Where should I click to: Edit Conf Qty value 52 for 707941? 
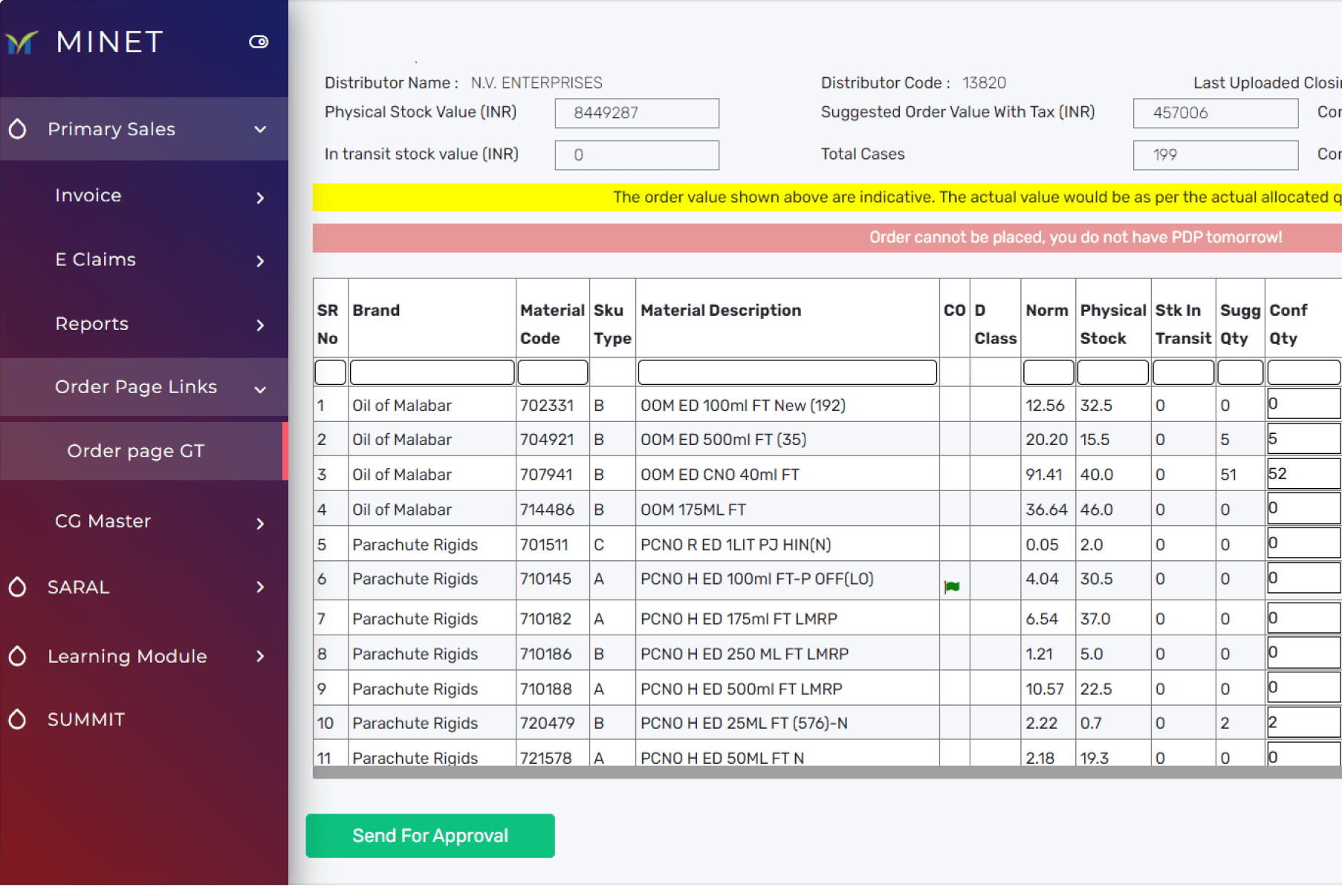tap(1305, 474)
